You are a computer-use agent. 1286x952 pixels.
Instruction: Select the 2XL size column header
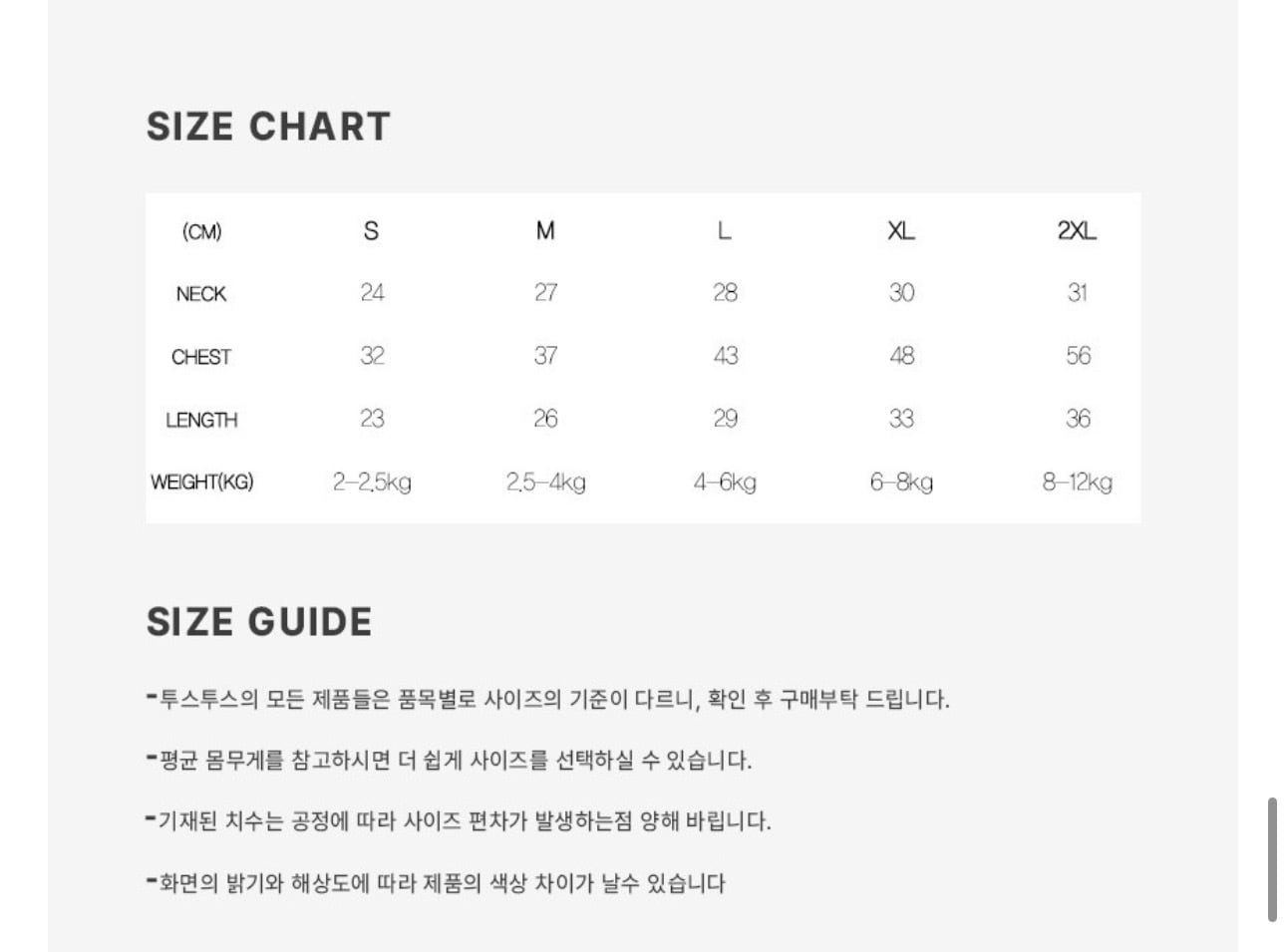(1077, 231)
